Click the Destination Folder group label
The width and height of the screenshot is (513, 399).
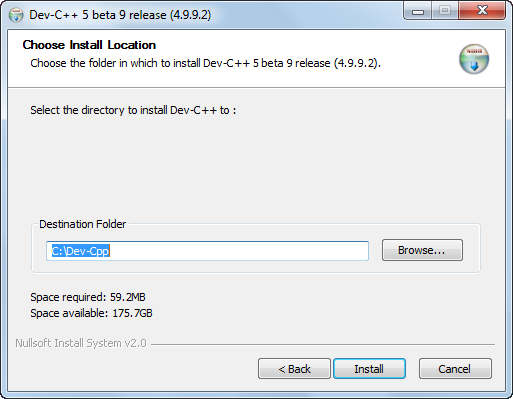(82, 224)
